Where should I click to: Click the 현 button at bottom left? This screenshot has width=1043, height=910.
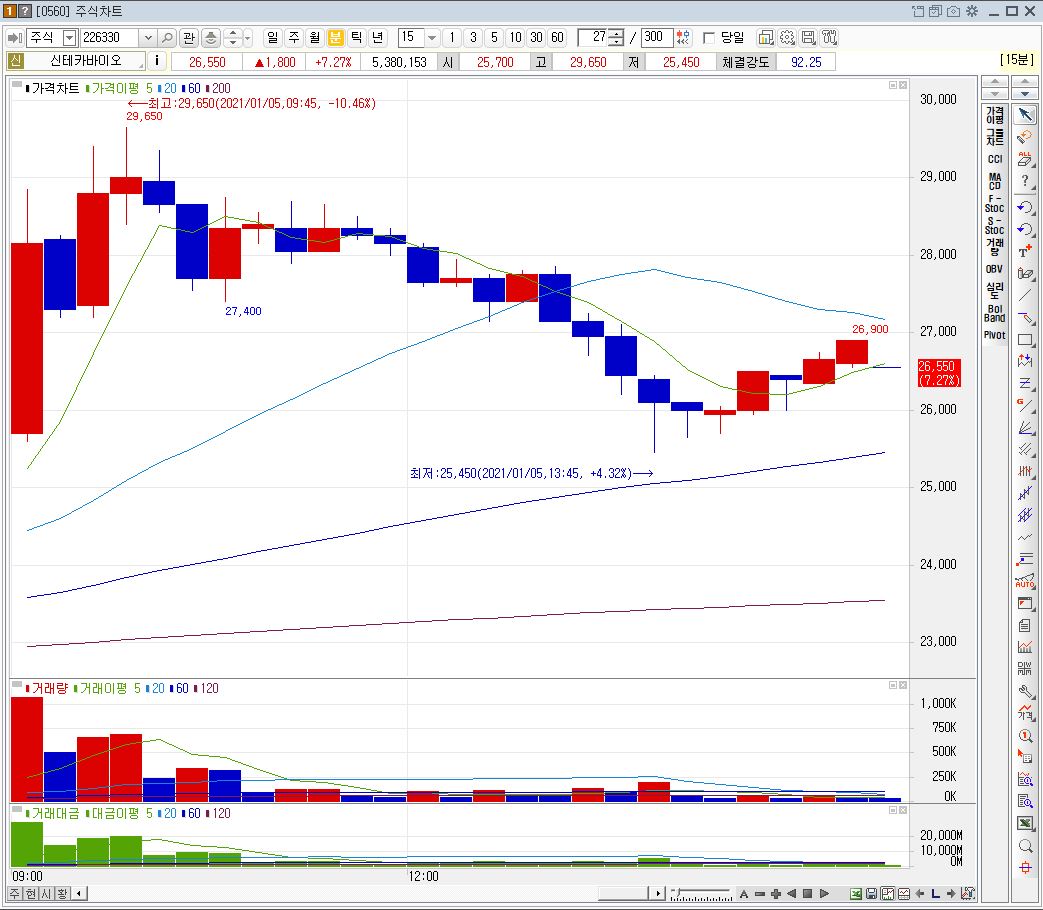coord(30,893)
